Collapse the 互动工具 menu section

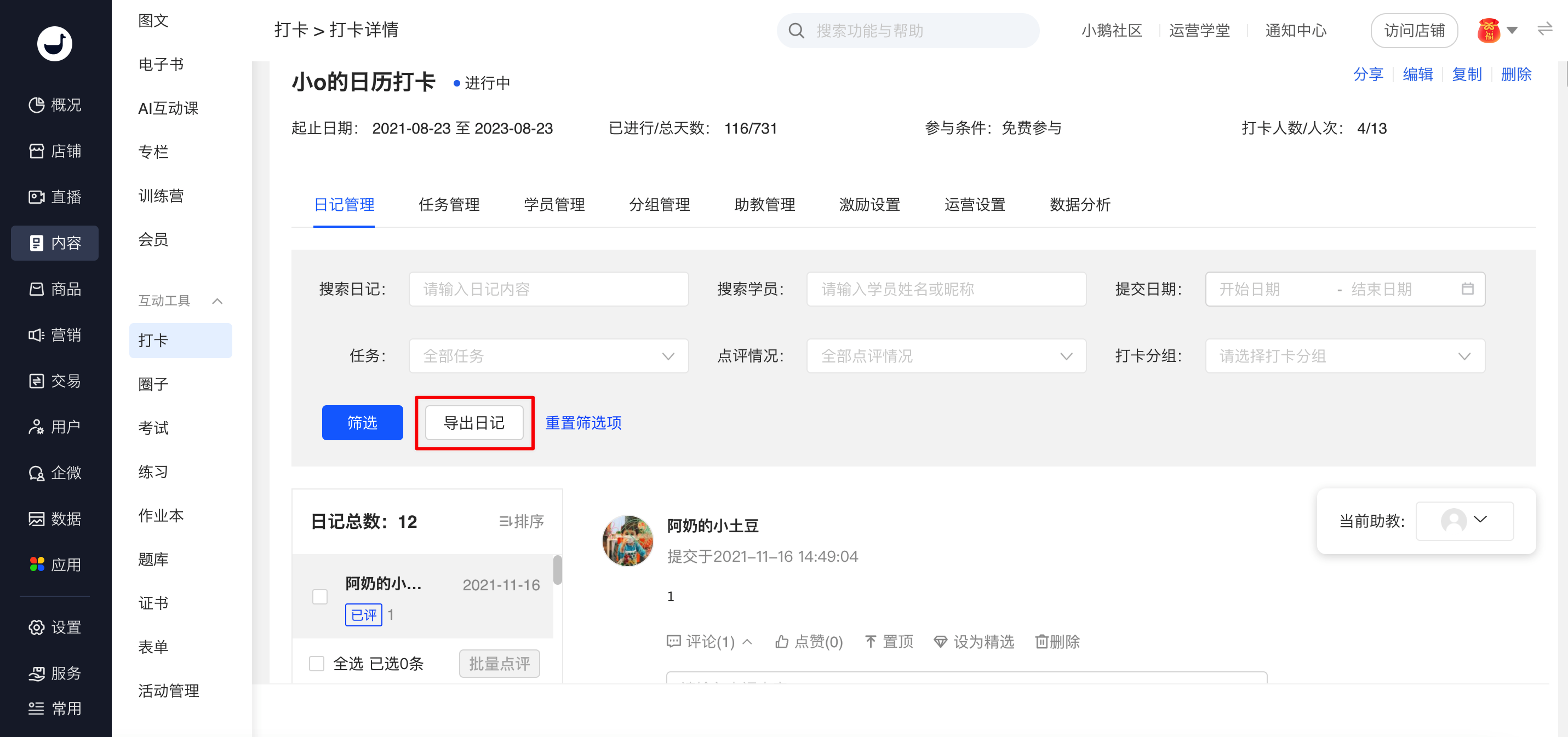tap(218, 301)
